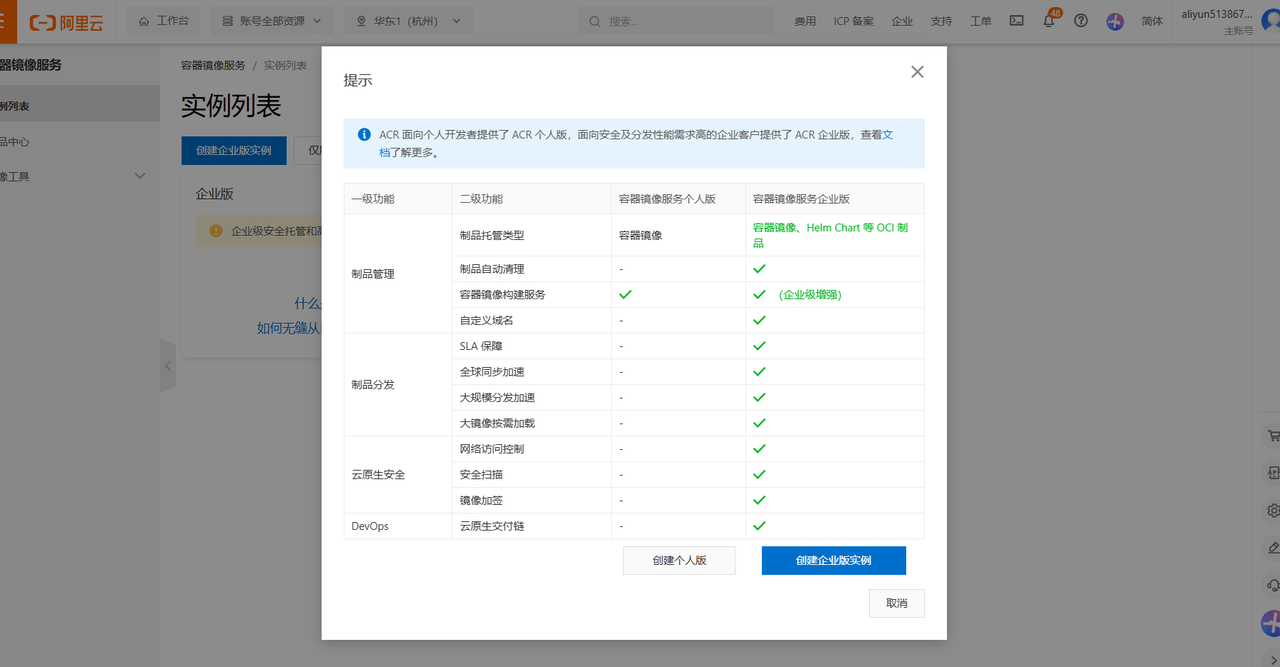Open the 文档 link in the info banner
The width and height of the screenshot is (1280, 667).
point(887,134)
